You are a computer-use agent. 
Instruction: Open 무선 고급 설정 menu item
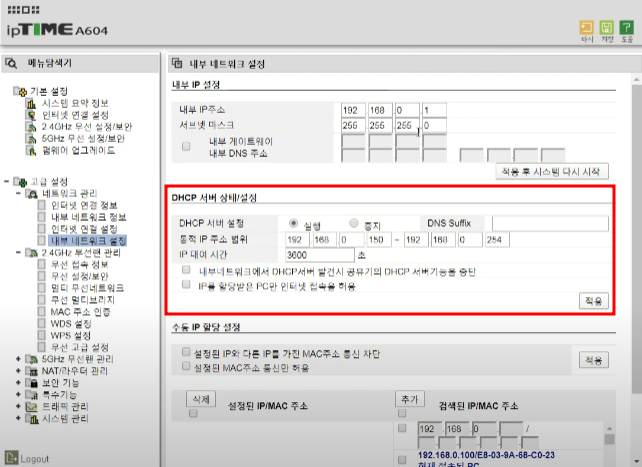(80, 347)
